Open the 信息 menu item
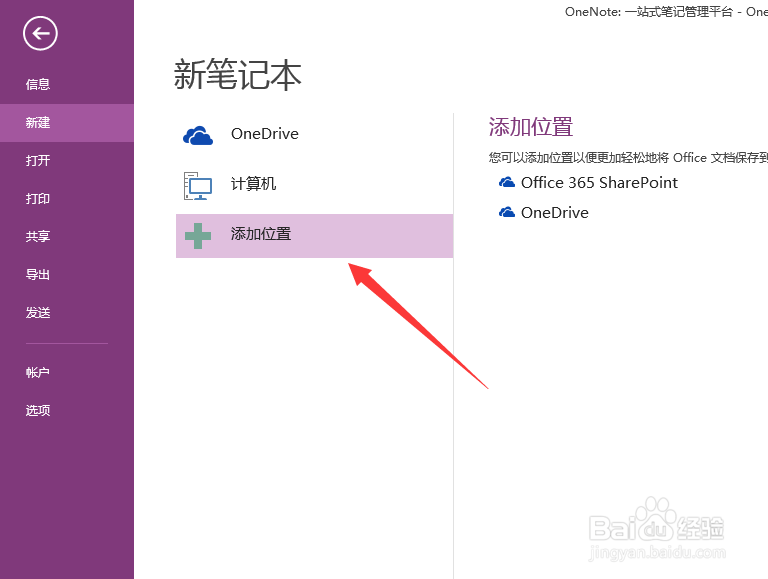 tap(67, 84)
